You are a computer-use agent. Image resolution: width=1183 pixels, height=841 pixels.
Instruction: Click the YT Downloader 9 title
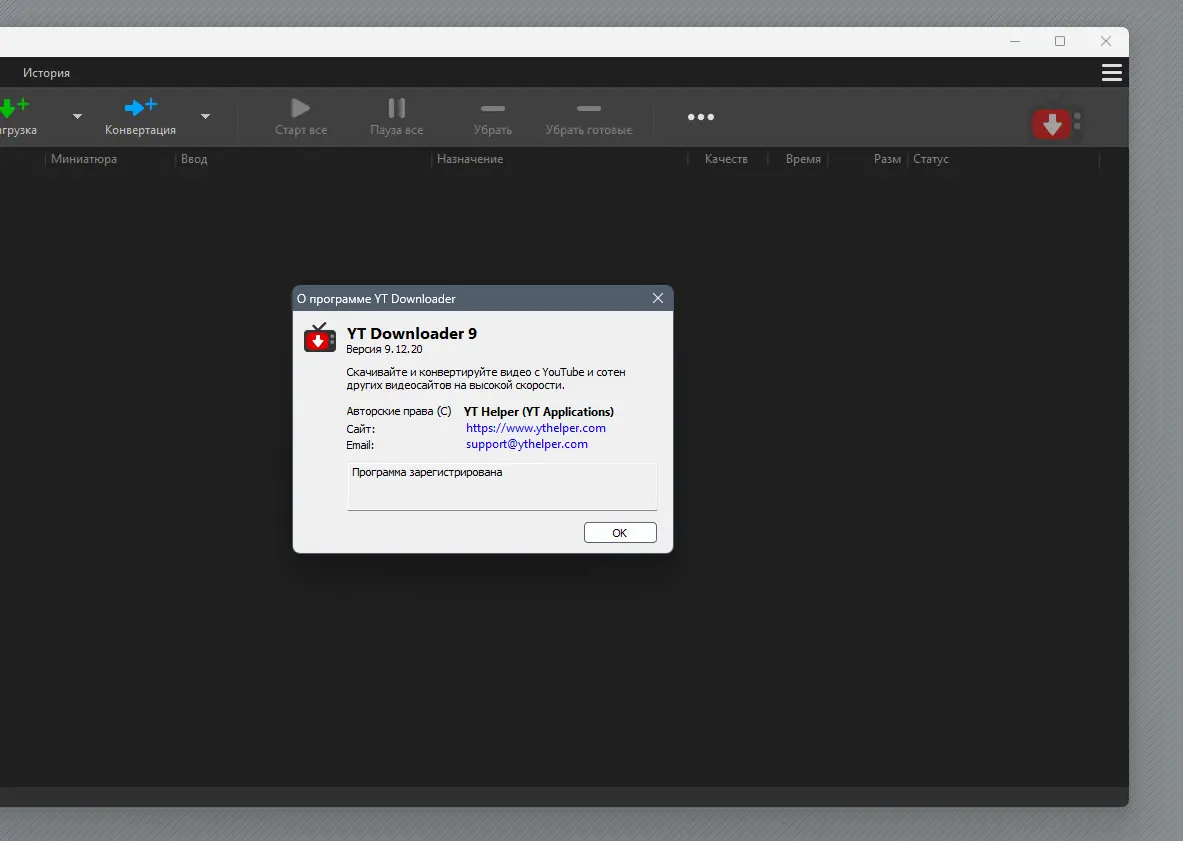click(412, 333)
